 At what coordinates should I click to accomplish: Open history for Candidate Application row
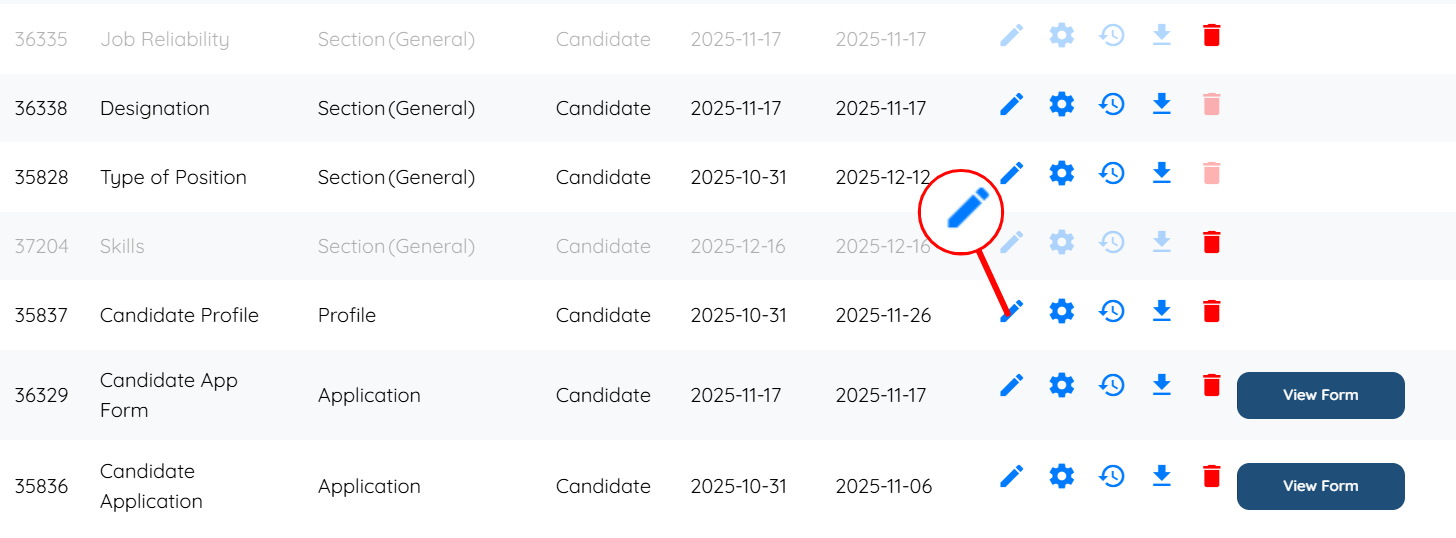[x=1111, y=476]
